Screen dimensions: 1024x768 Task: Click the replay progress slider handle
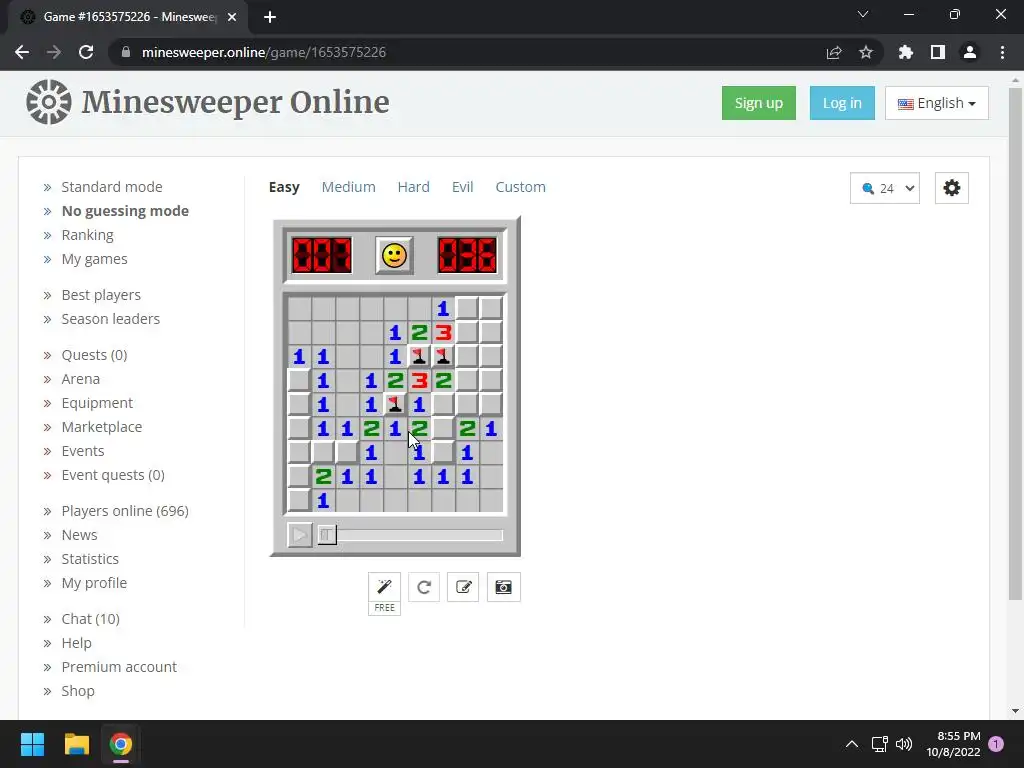[x=327, y=535]
